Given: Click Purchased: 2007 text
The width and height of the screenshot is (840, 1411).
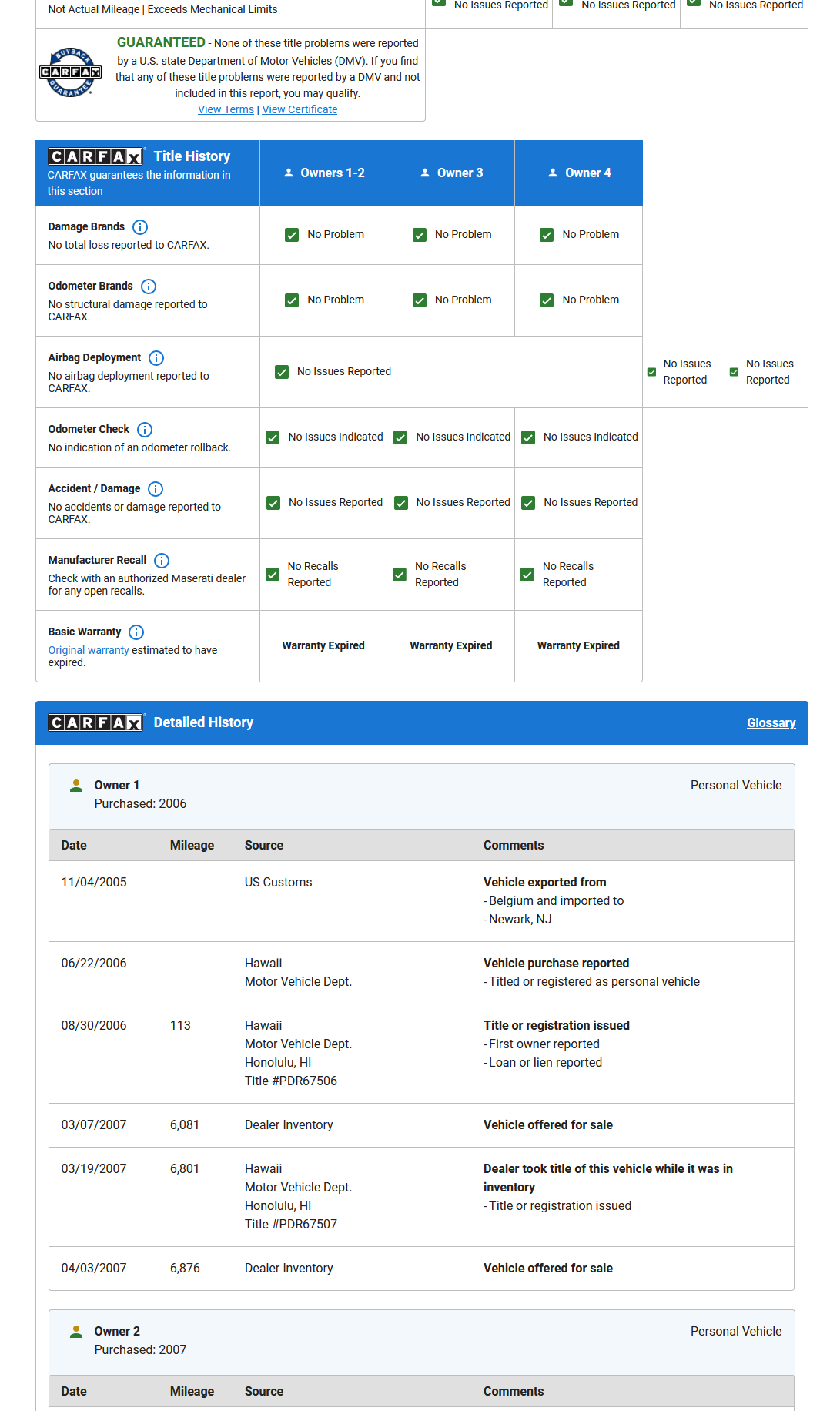Looking at the screenshot, I should click(x=140, y=1349).
